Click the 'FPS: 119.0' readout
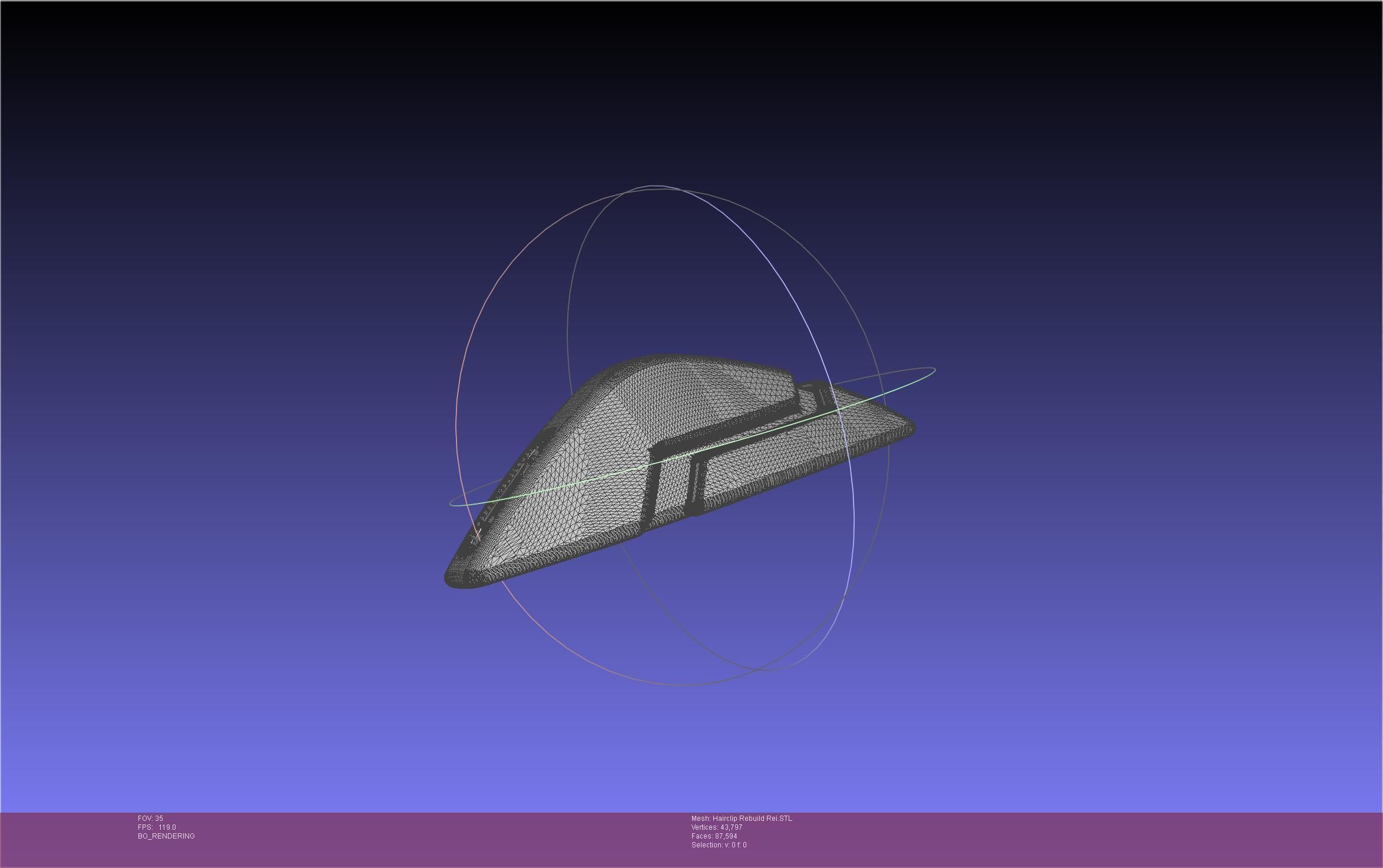1383x868 pixels. coord(157,827)
